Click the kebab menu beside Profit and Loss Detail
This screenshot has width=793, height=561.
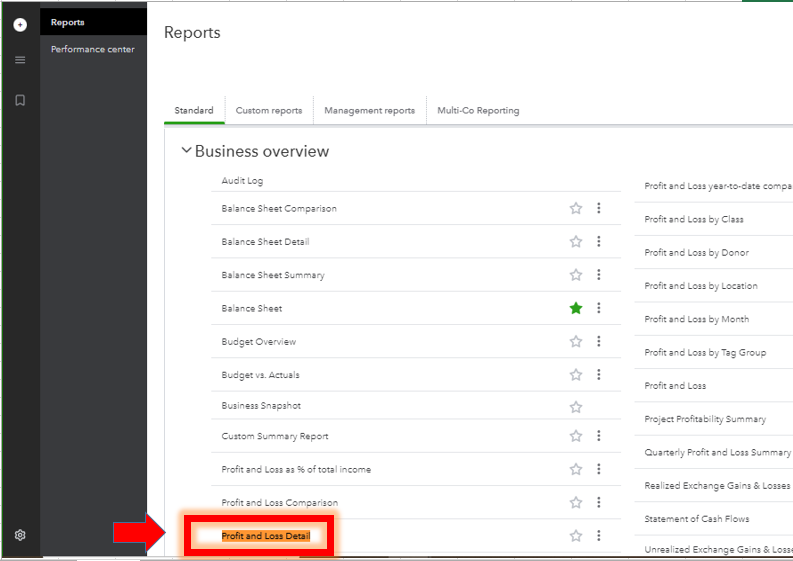(599, 535)
